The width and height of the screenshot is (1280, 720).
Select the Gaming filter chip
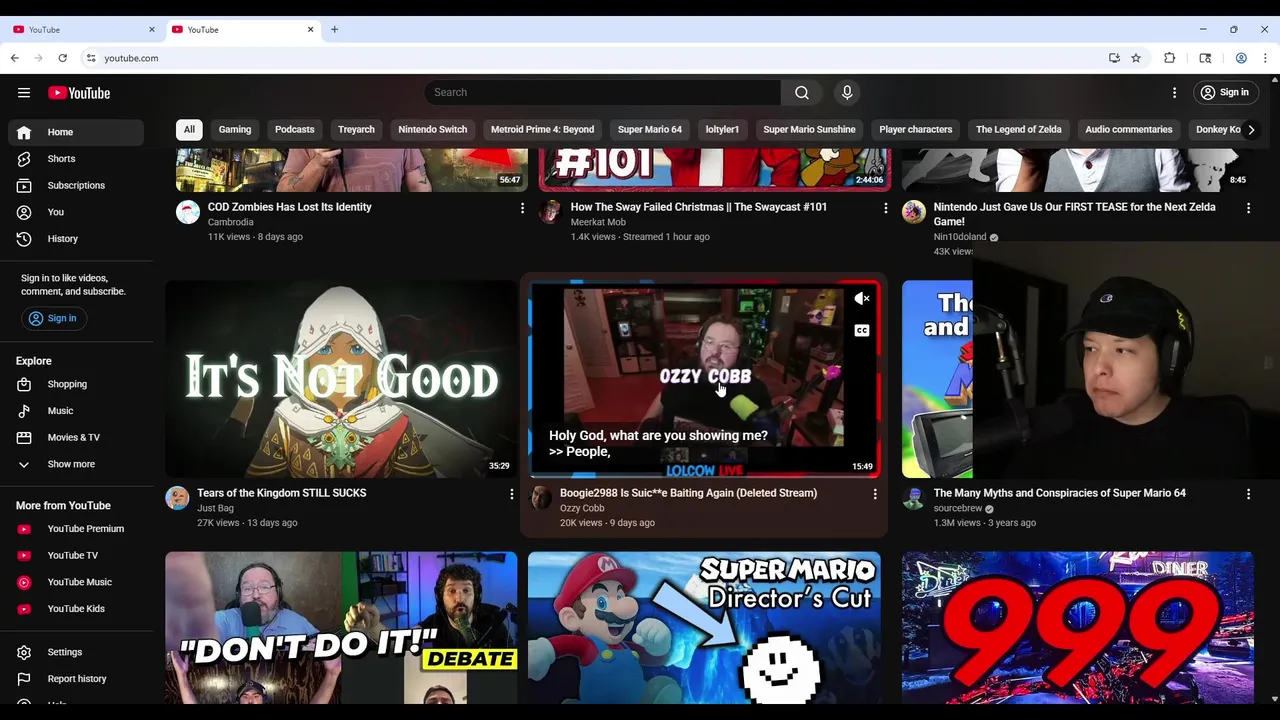[235, 129]
